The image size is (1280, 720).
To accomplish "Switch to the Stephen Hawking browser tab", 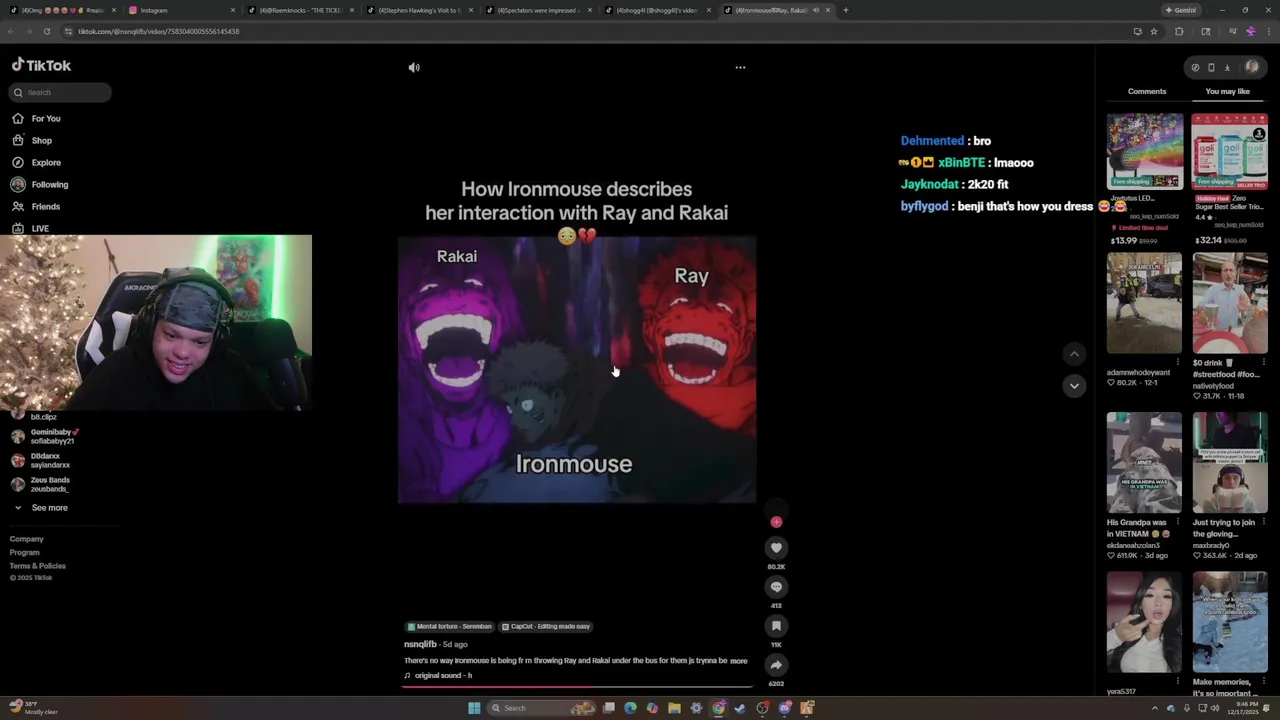I will click(421, 10).
